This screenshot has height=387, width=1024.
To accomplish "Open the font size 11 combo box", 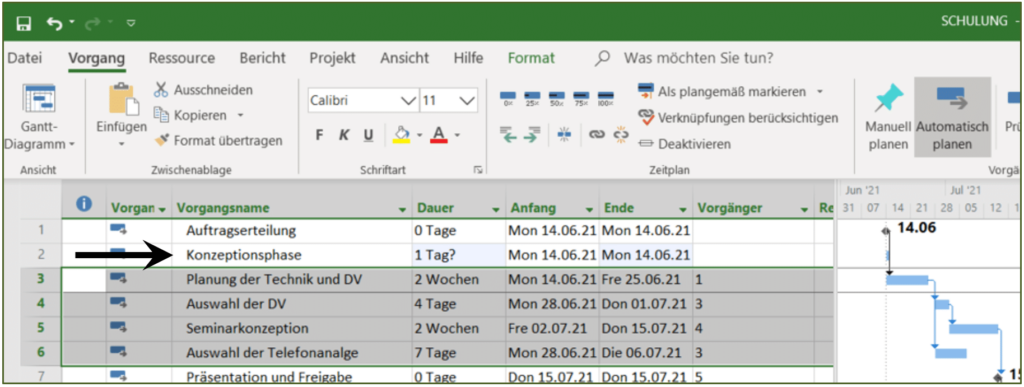I will (449, 101).
